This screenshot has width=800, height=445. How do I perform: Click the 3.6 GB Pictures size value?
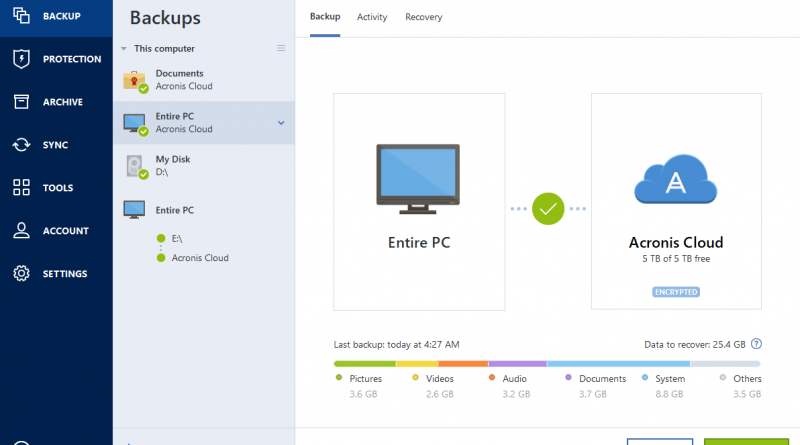click(x=363, y=394)
